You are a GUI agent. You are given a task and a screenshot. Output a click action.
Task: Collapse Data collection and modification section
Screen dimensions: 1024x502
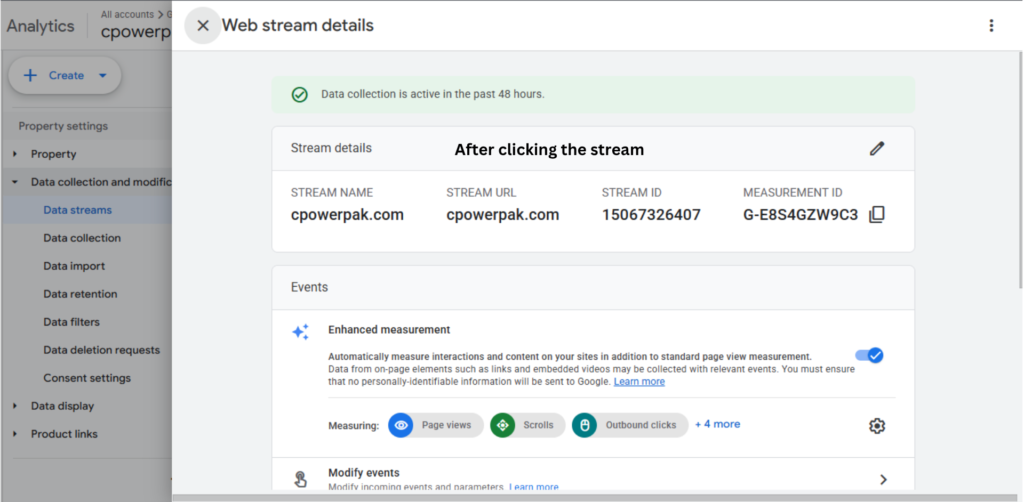15,182
